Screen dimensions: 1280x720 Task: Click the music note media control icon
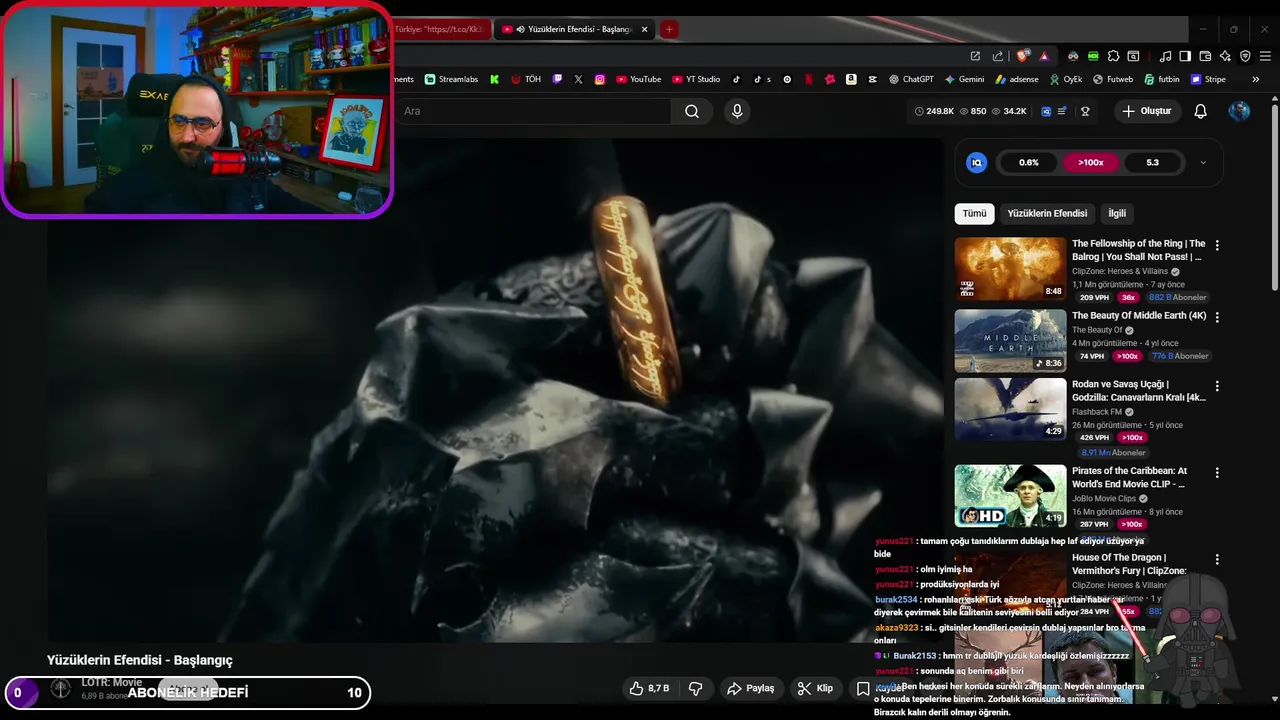click(1165, 56)
